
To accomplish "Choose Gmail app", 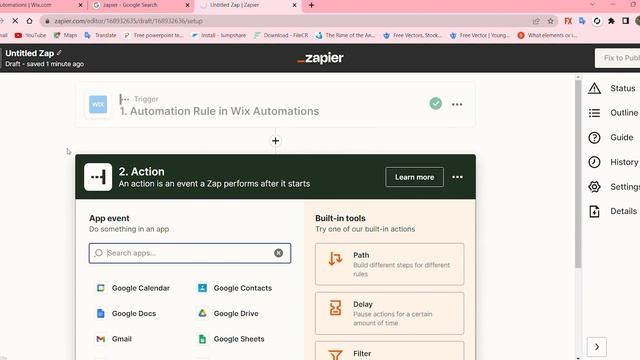I will [114, 339].
